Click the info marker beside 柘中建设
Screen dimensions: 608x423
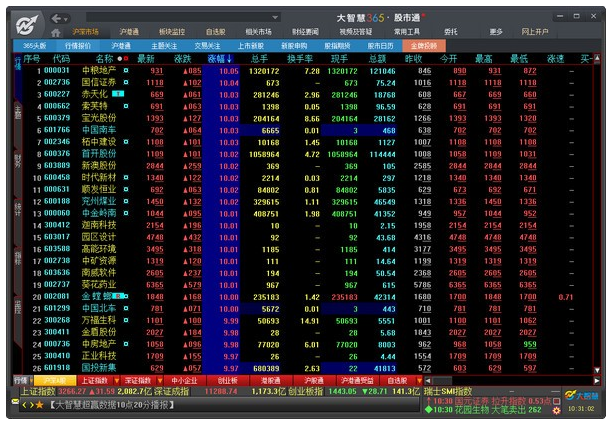pyautogui.click(x=126, y=142)
